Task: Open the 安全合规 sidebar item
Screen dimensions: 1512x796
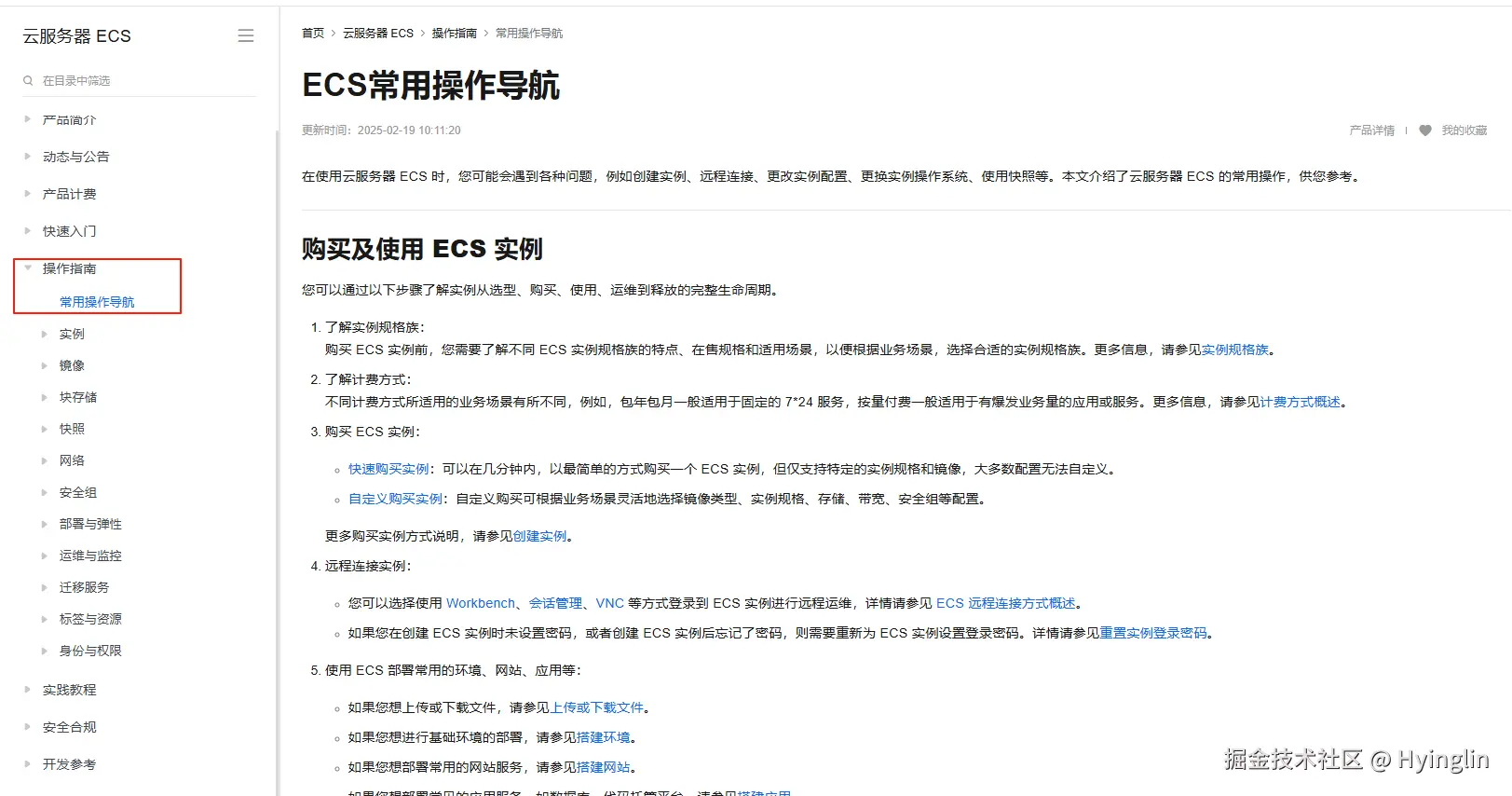Action: coord(69,728)
